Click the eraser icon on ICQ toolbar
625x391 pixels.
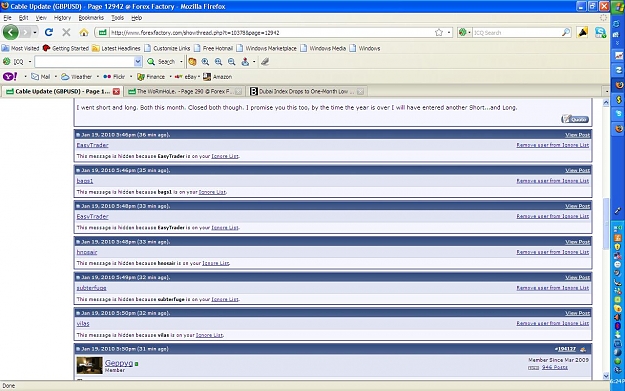click(265, 61)
